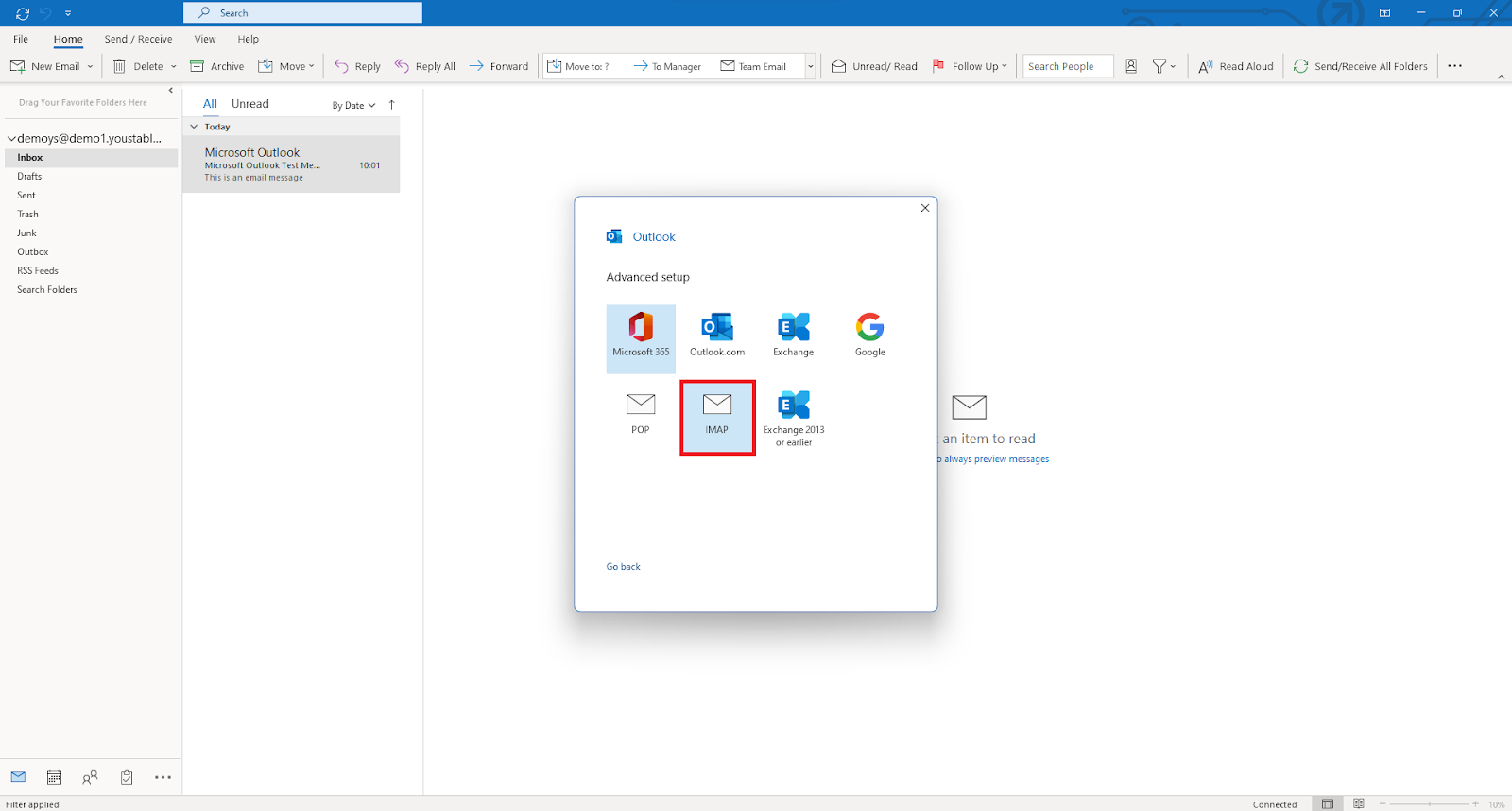Open the Filter Email dropdown

[1163, 66]
